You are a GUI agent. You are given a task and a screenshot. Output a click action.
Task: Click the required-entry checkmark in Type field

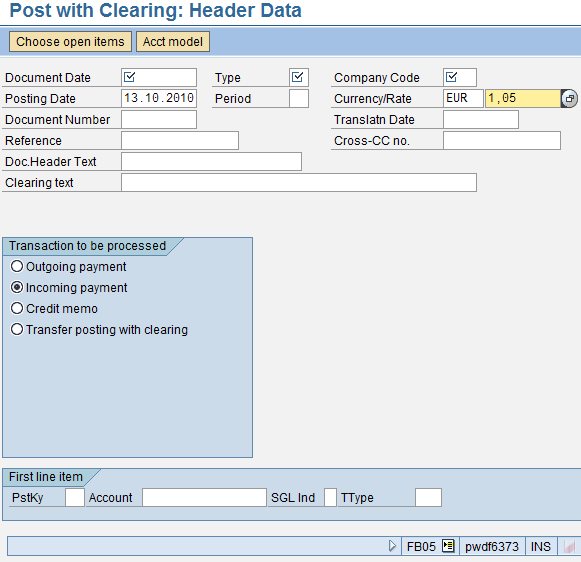click(298, 77)
